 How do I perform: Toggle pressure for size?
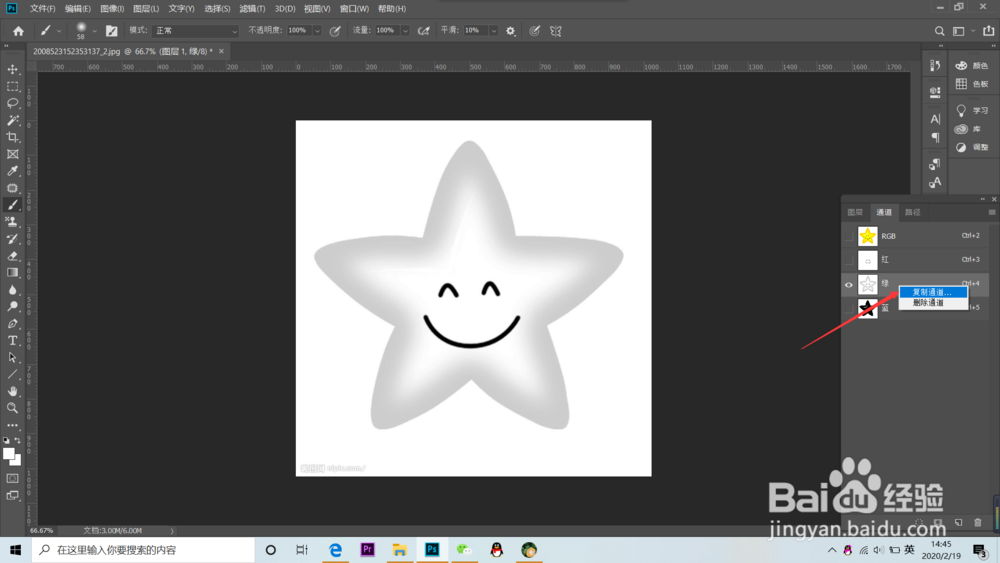point(534,31)
